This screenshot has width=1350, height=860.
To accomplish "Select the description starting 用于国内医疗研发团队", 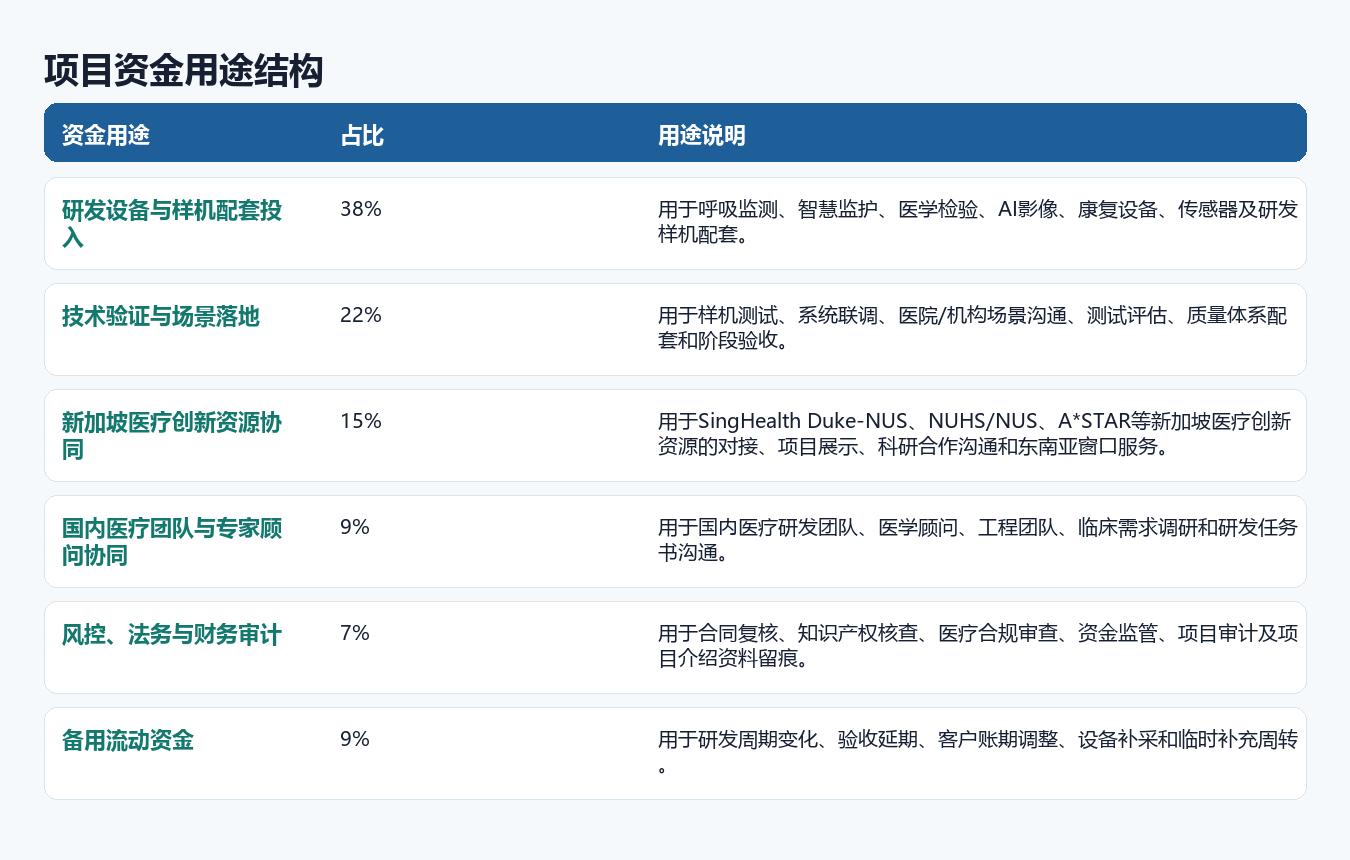I will 978,540.
